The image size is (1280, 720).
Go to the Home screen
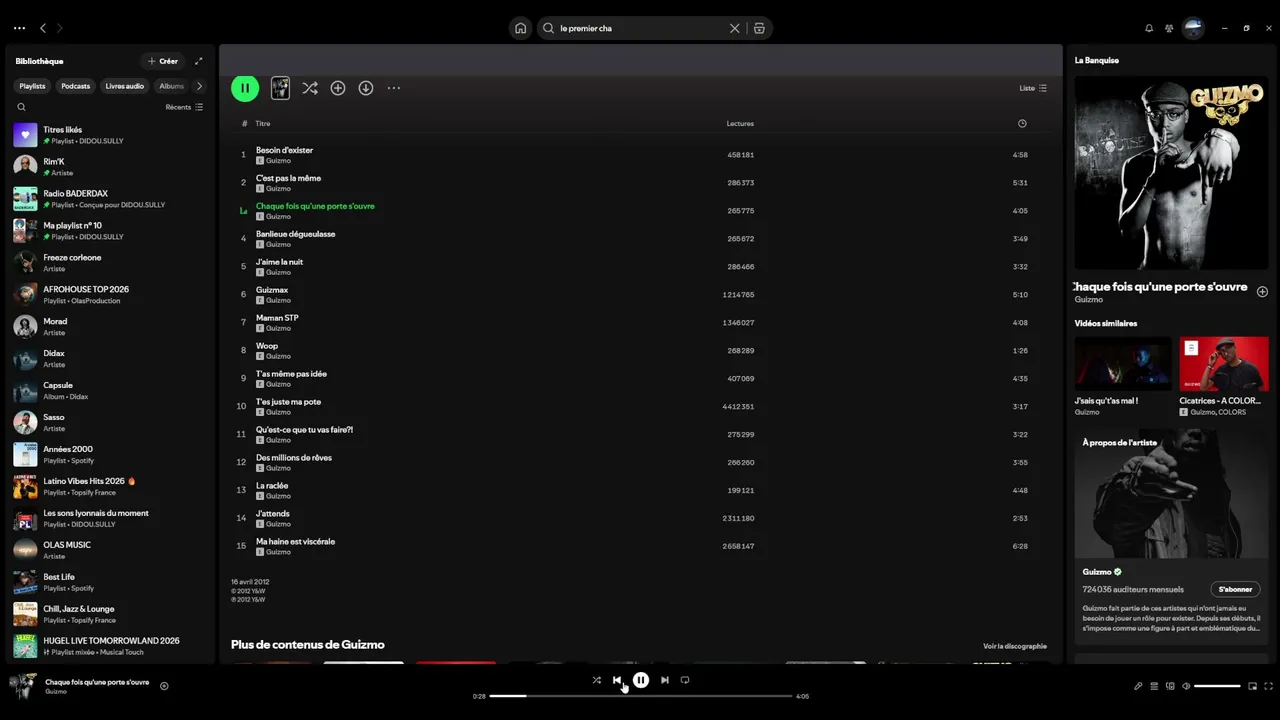click(x=520, y=28)
